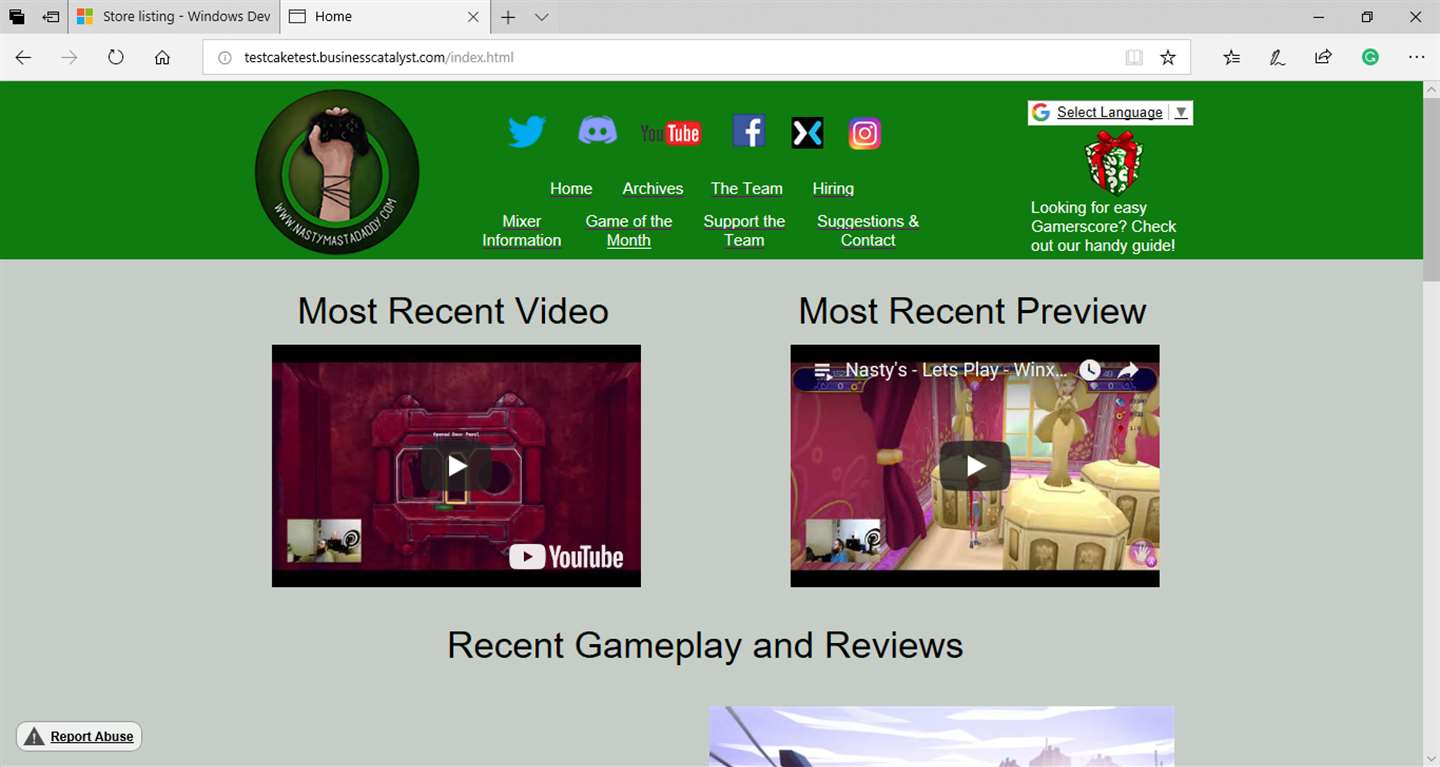
Task: Refresh the current page
Action: pyautogui.click(x=116, y=57)
